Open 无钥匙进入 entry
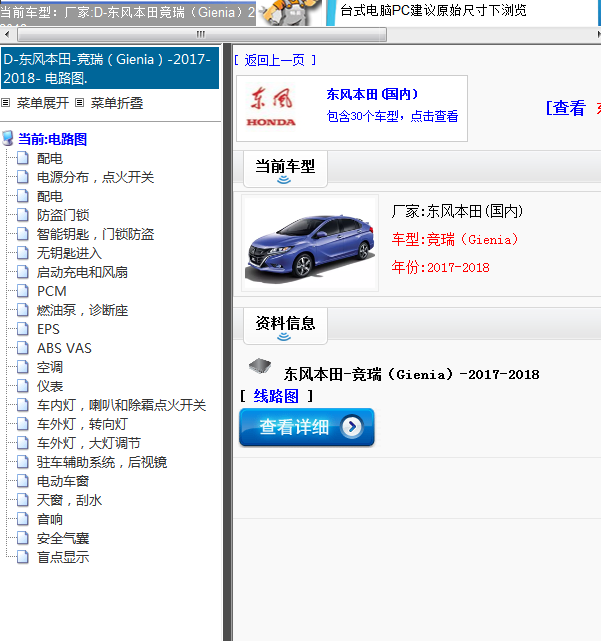Image resolution: width=601 pixels, height=641 pixels. 70,253
